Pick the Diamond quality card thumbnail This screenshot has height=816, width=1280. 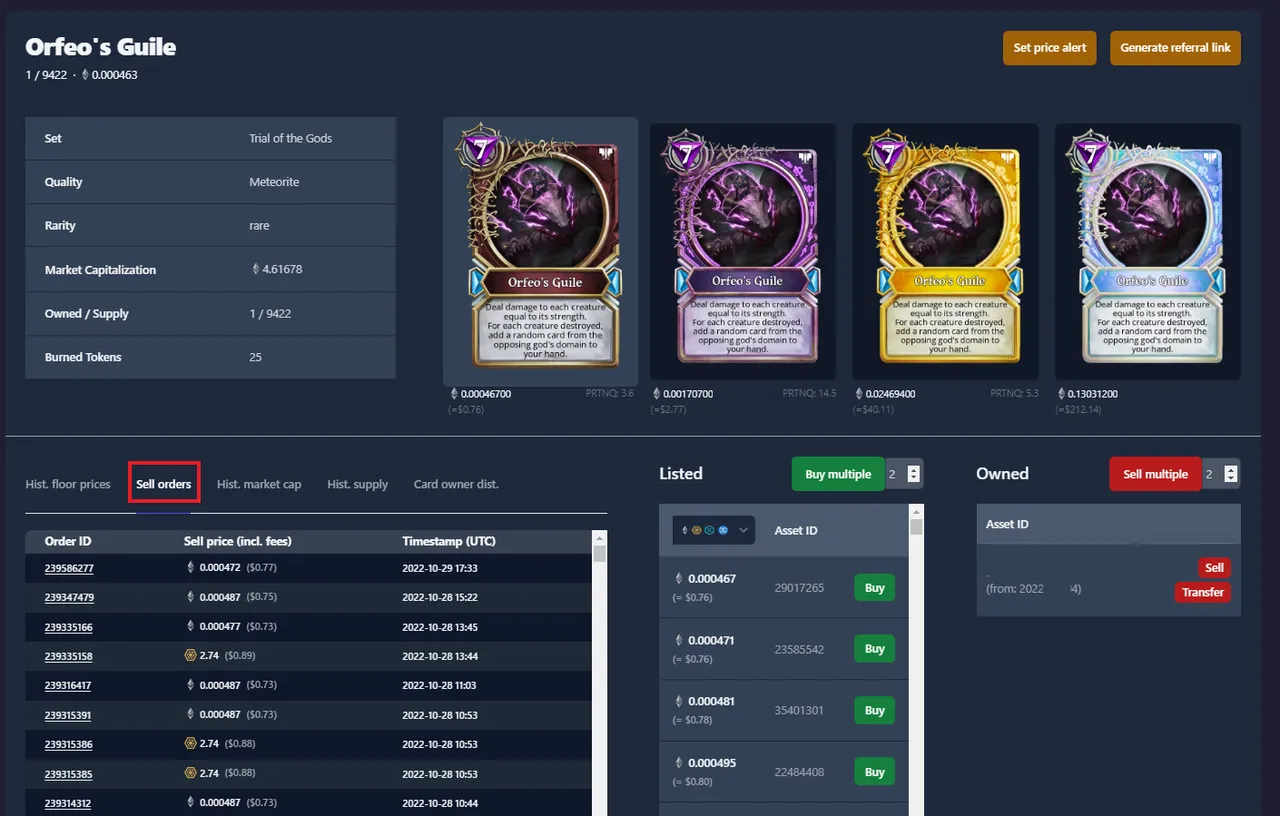pos(1147,252)
